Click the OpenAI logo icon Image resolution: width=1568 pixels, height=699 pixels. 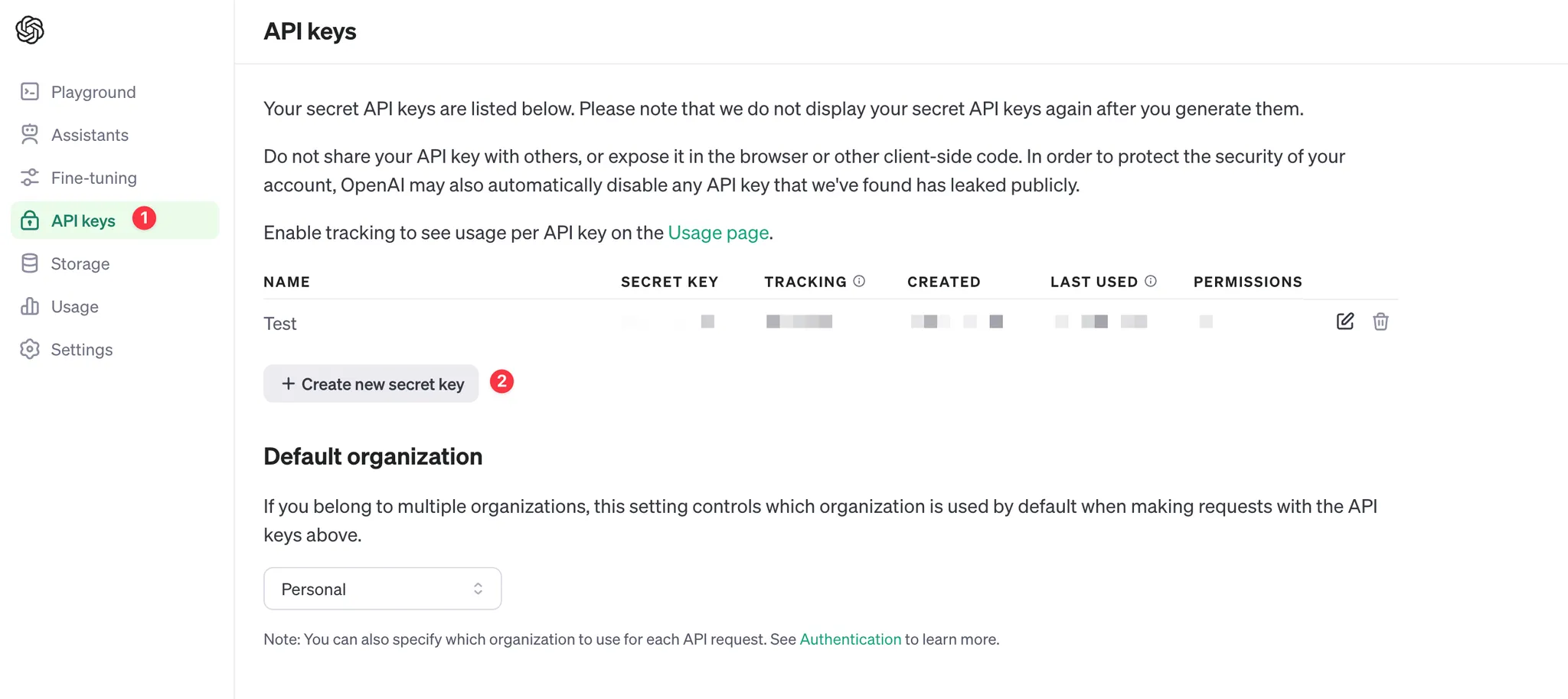pyautogui.click(x=30, y=30)
